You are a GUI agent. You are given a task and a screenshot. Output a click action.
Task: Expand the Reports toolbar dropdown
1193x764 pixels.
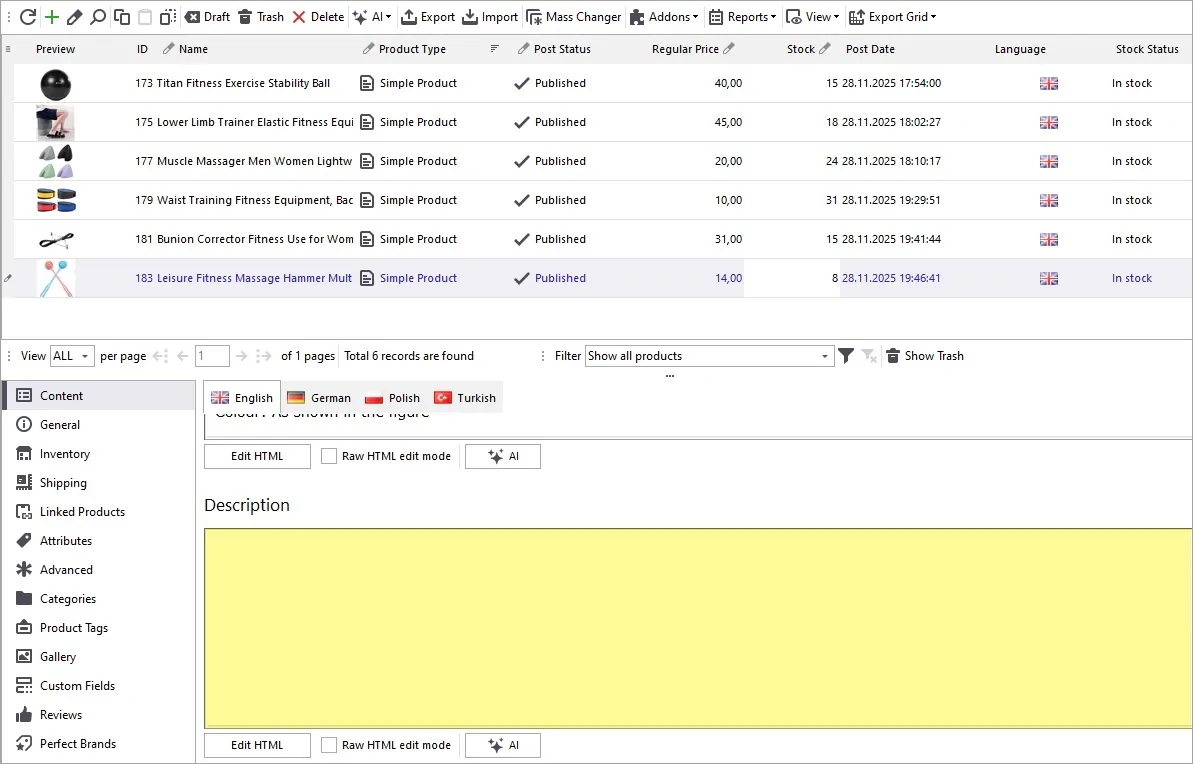click(x=741, y=17)
